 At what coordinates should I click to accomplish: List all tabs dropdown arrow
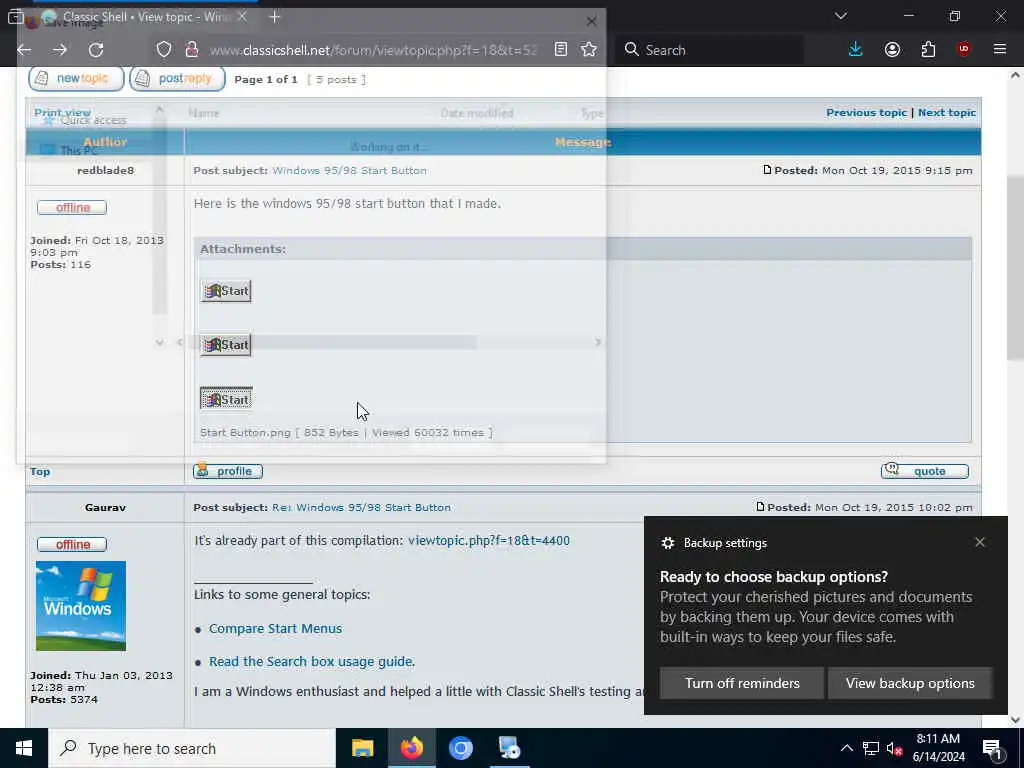[840, 16]
